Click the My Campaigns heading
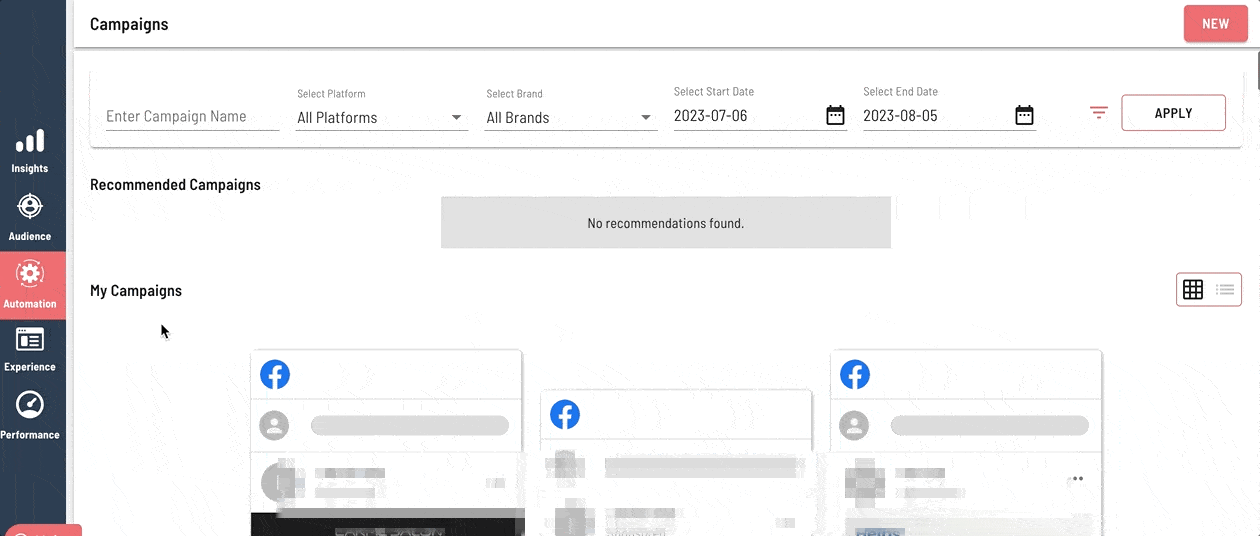This screenshot has height=536, width=1260. pyautogui.click(x=136, y=291)
